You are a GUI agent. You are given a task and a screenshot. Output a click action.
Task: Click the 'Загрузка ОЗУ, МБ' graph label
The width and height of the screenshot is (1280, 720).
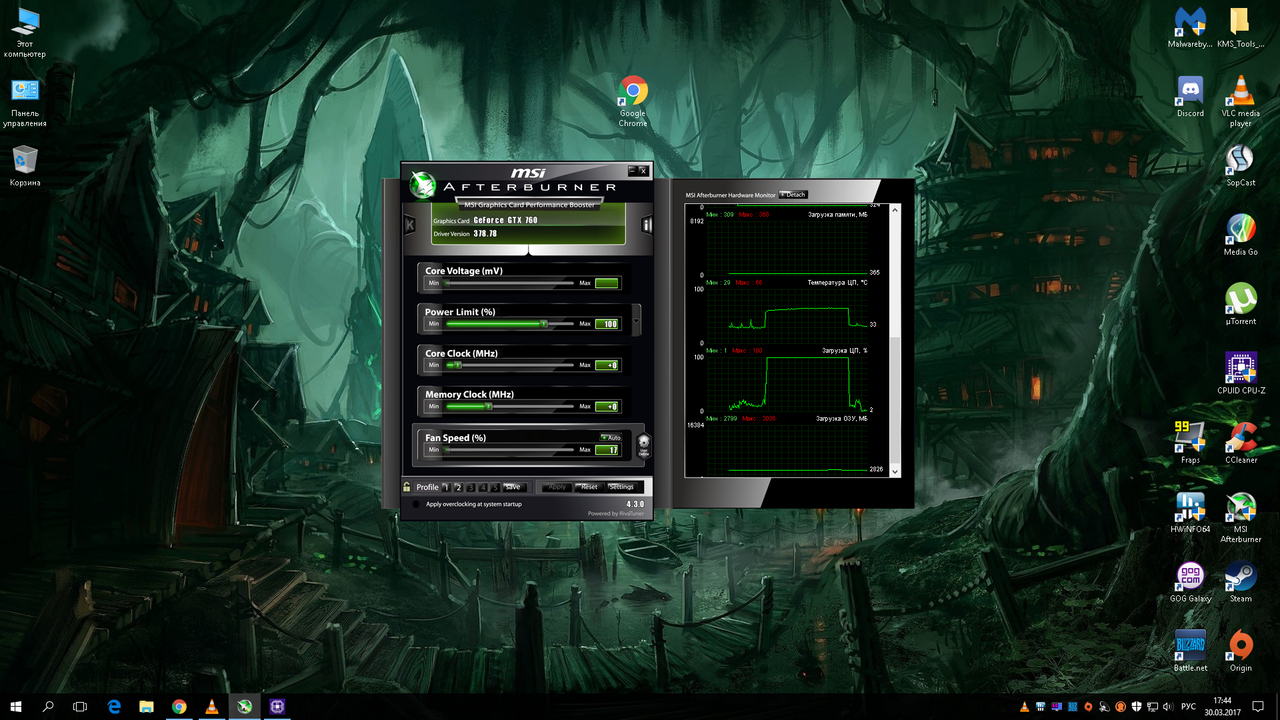[842, 419]
